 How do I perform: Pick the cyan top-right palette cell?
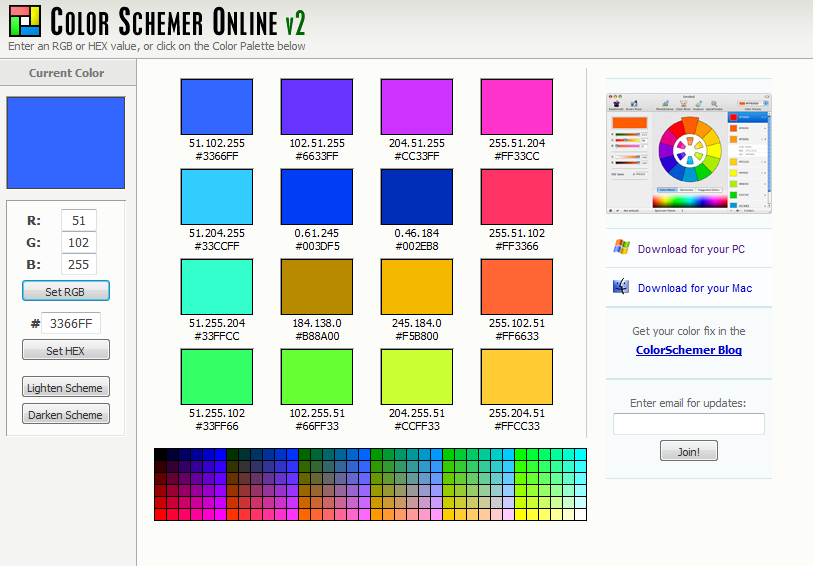580,455
